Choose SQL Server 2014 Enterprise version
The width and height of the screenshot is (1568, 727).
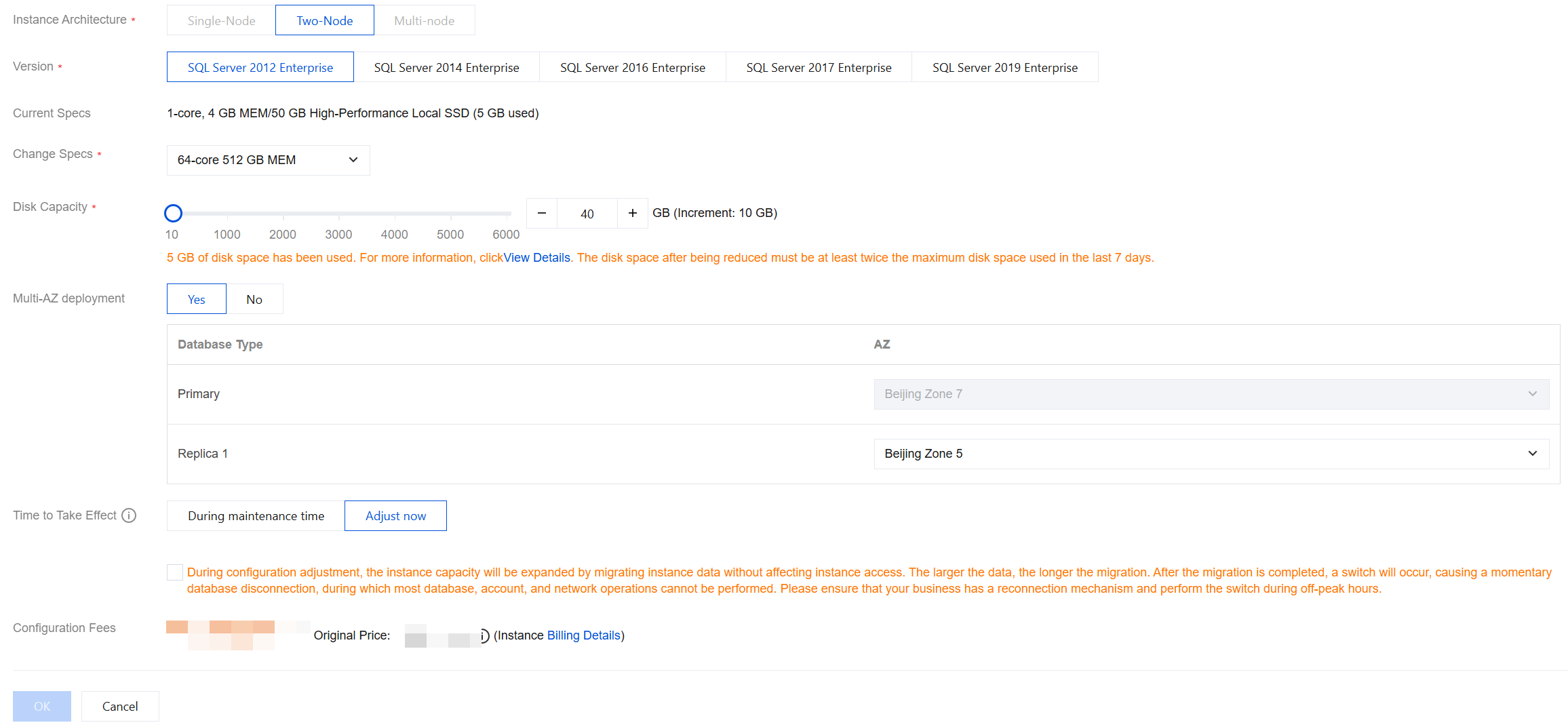[446, 67]
